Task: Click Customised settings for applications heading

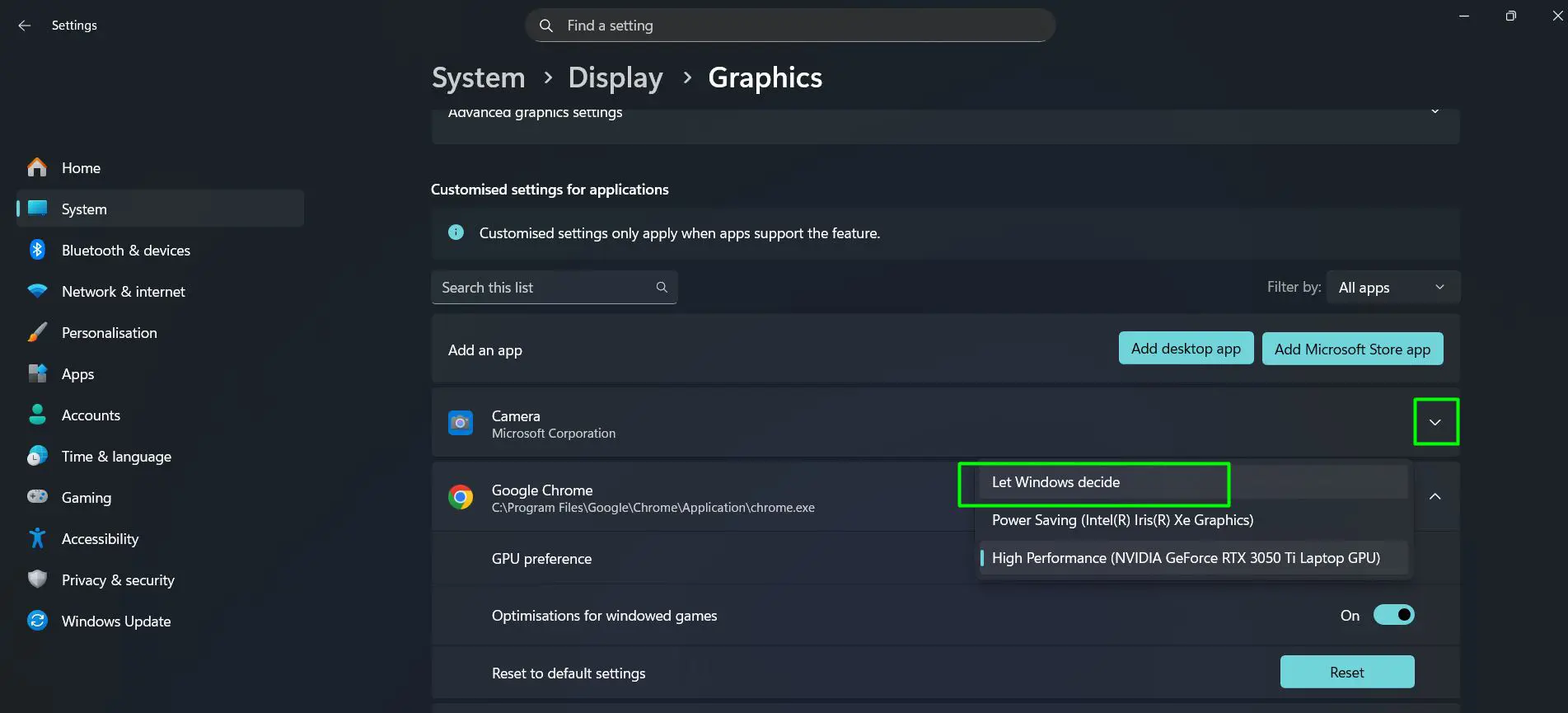Action: click(x=550, y=190)
